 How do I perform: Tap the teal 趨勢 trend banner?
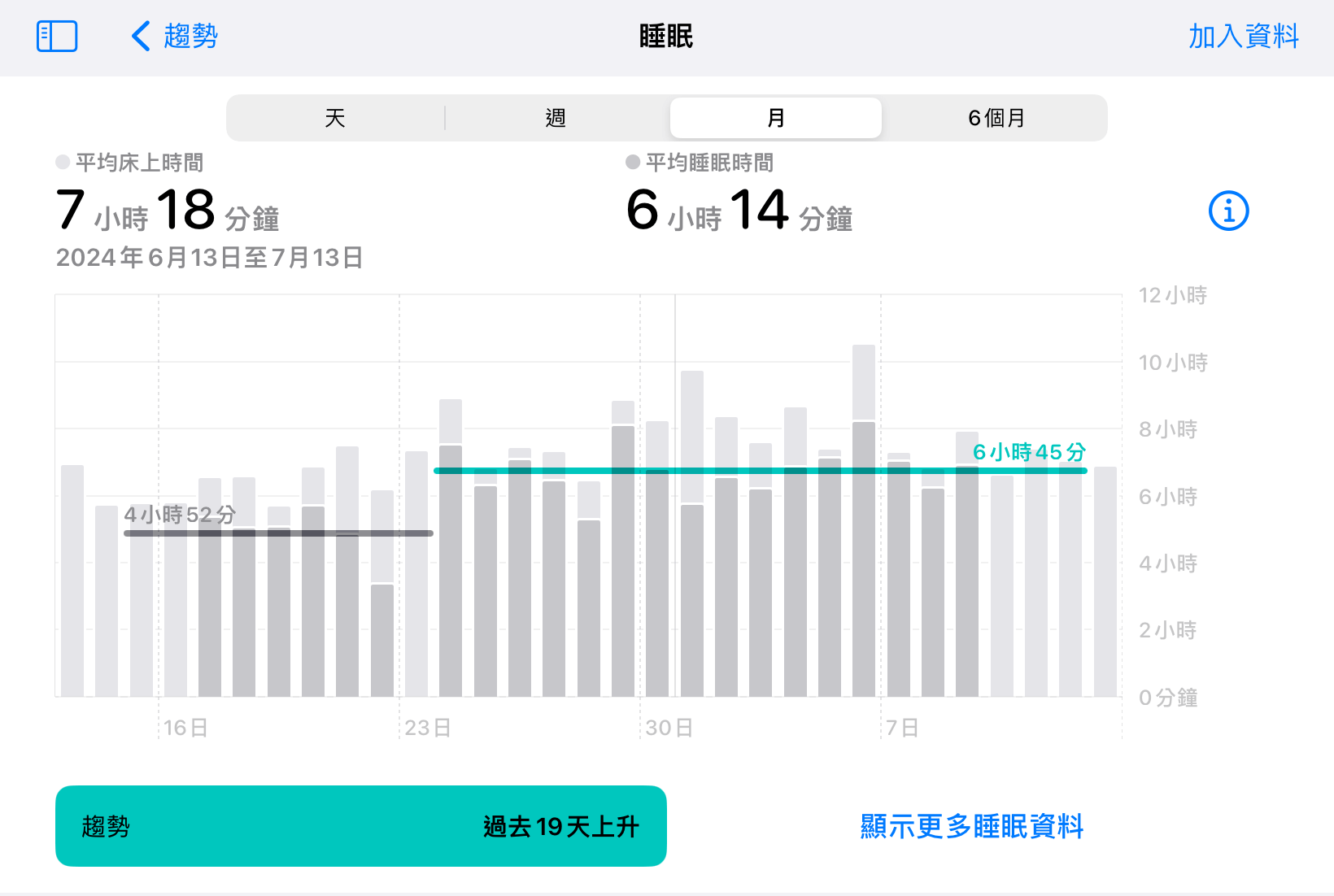click(360, 826)
